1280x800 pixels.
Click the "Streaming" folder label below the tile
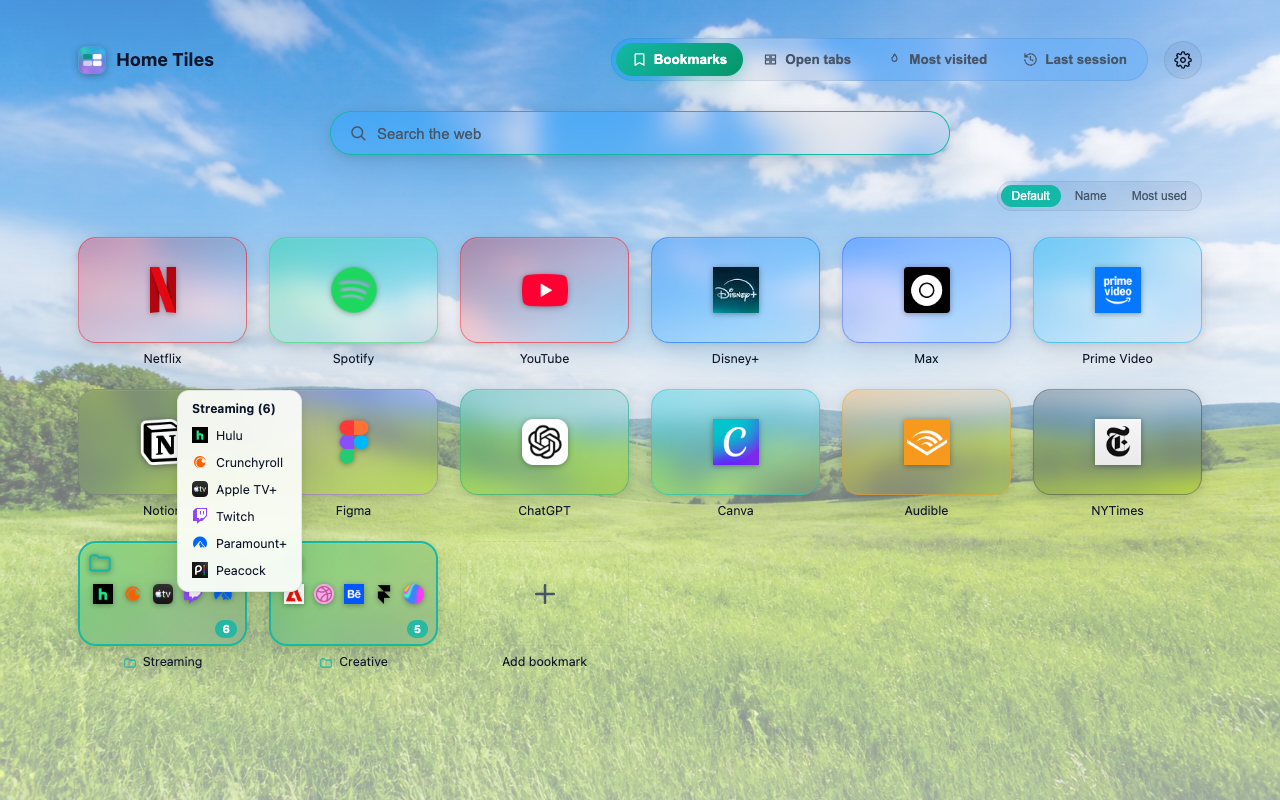pos(172,662)
